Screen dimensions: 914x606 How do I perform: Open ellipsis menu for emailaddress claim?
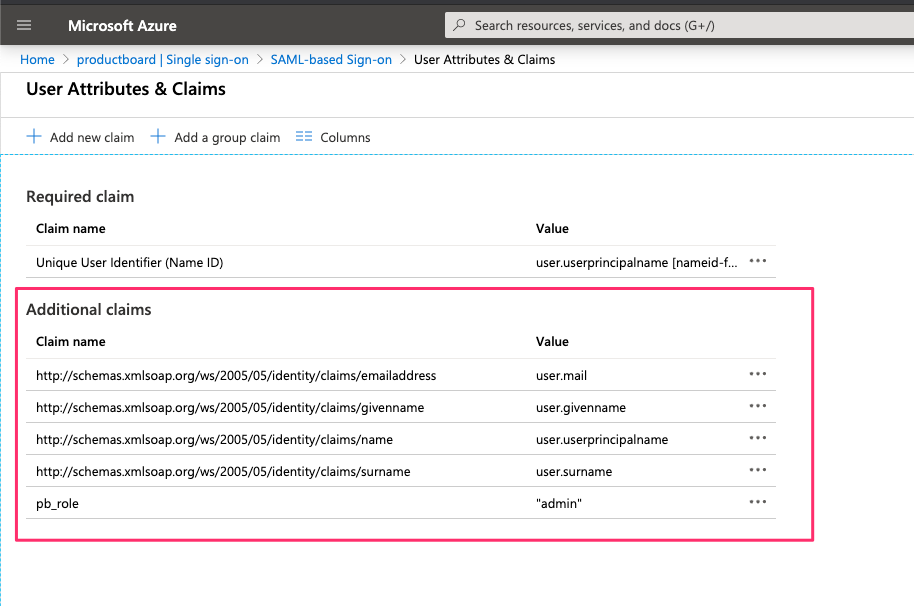[757, 374]
